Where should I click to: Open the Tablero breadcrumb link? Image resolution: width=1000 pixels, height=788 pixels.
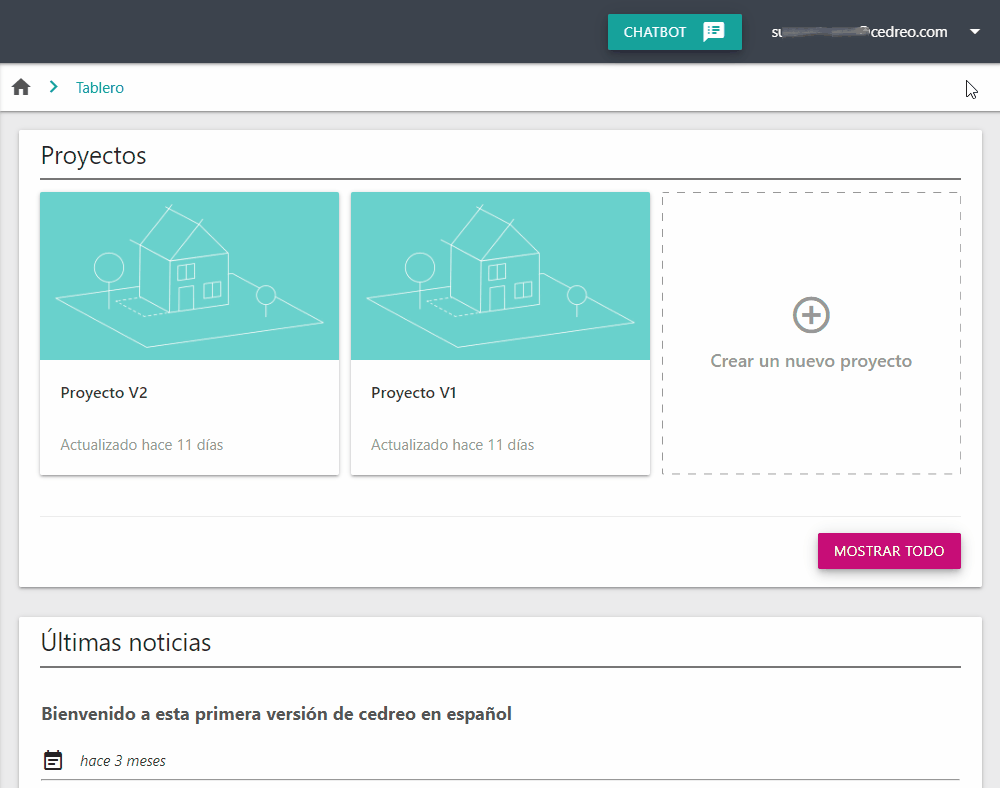(99, 87)
